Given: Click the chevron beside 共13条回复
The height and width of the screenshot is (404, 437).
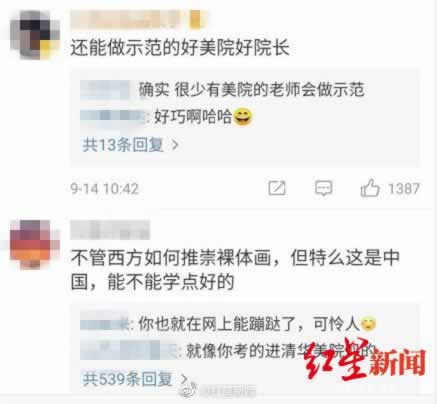Looking at the screenshot, I should point(175,145).
